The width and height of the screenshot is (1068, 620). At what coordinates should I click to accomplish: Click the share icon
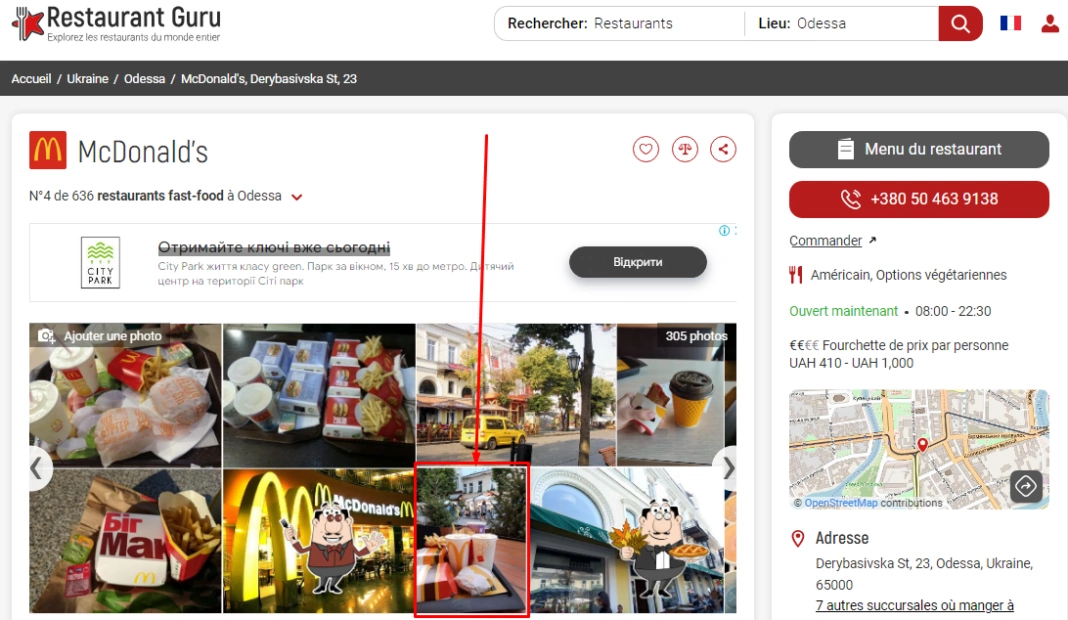[723, 149]
